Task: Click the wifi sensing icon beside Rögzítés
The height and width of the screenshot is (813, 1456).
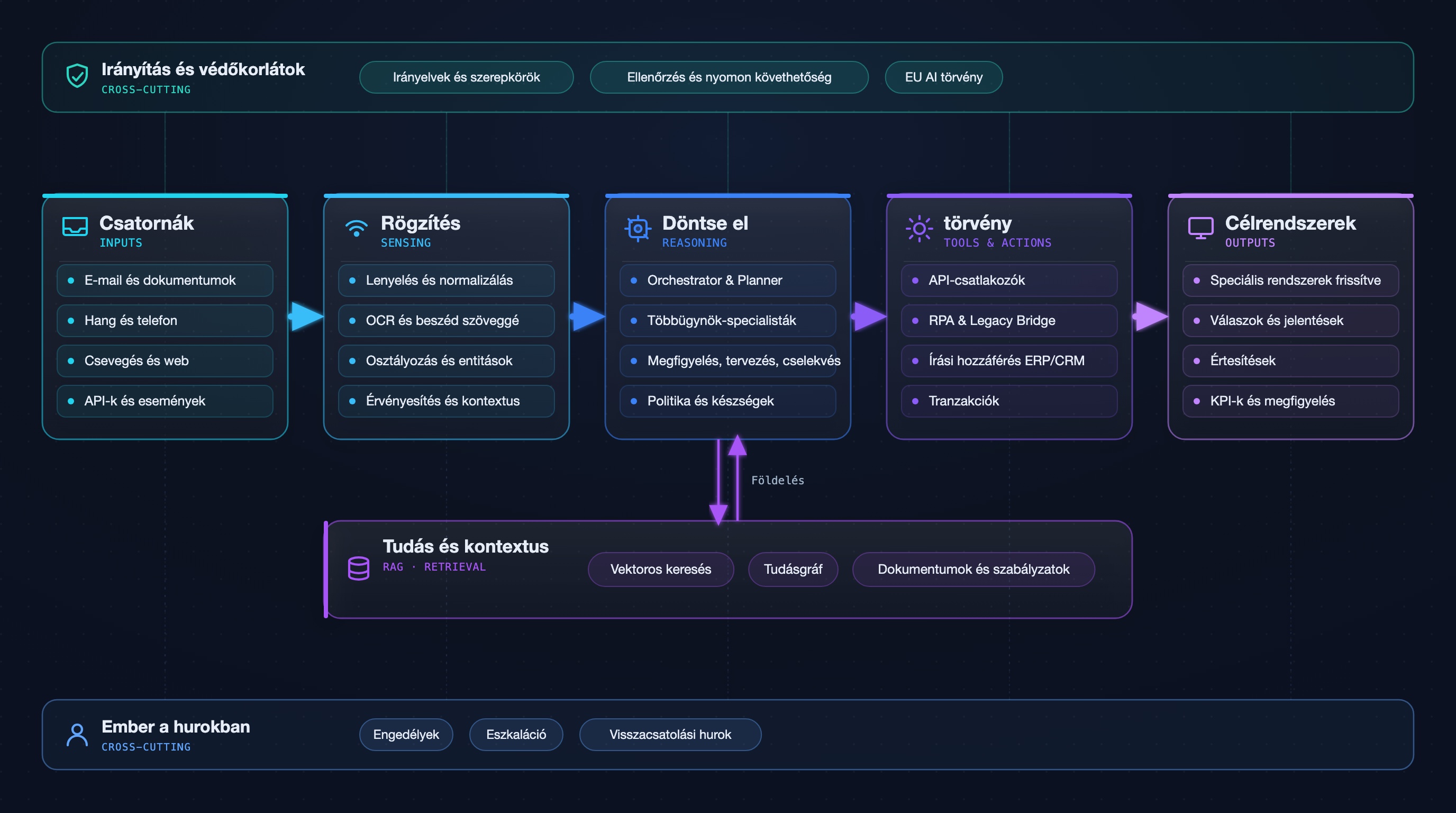Action: [356, 228]
